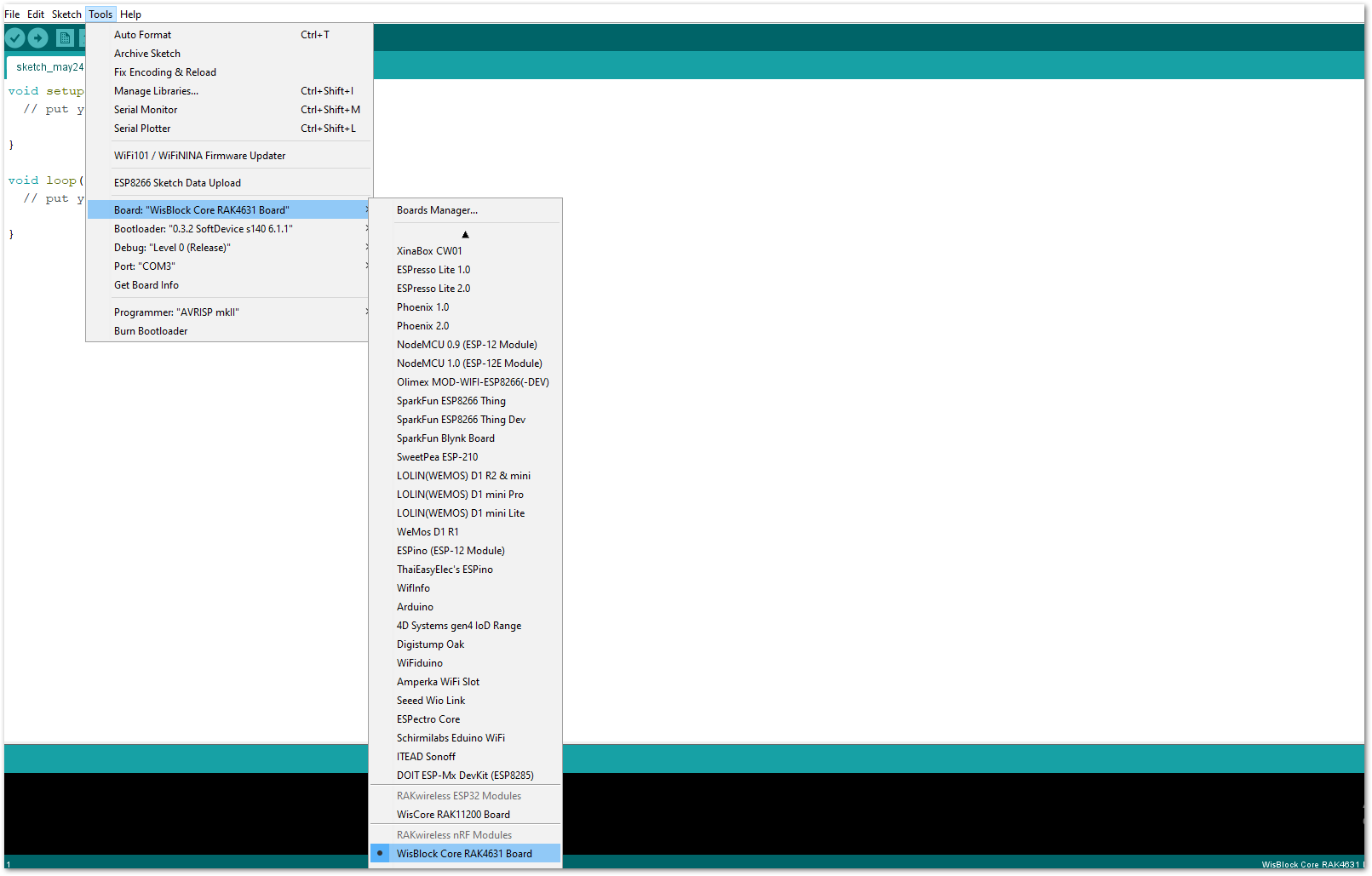
Task: Click Burn Bootloader
Action: pos(229,331)
